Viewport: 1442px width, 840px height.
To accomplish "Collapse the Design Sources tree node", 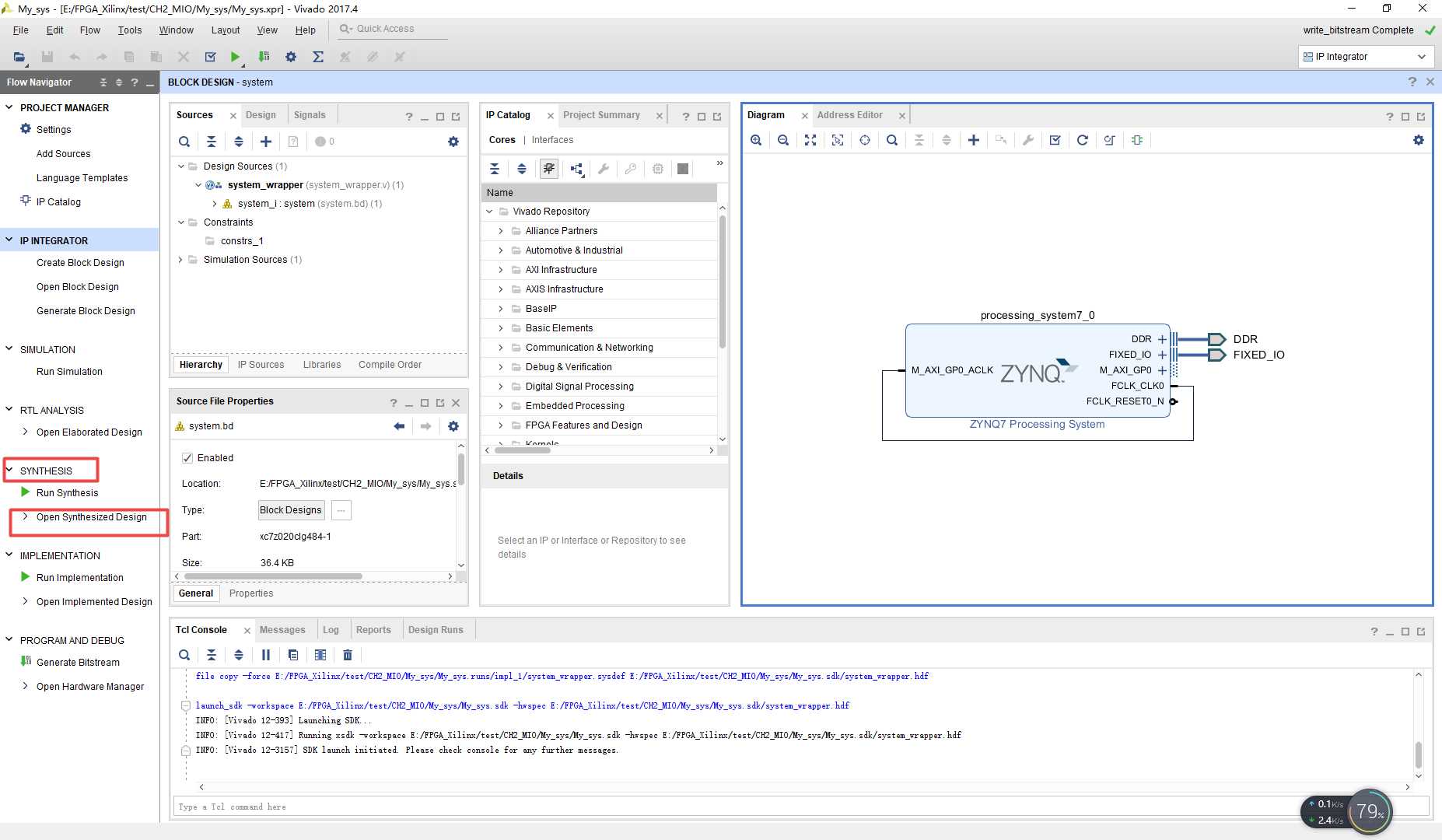I will [x=181, y=166].
